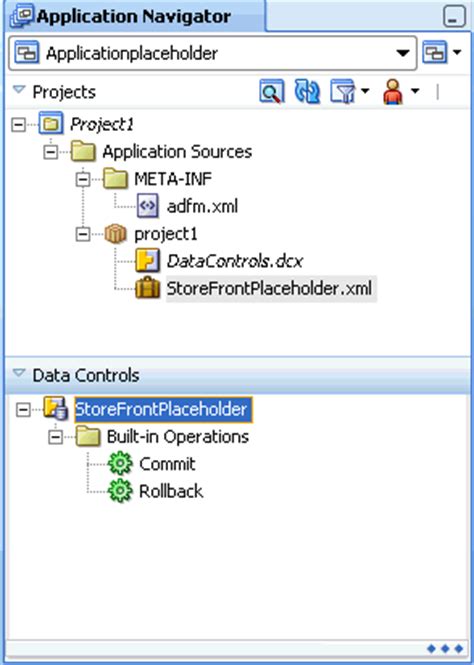Open the navigator display options person icon
The width and height of the screenshot is (474, 665).
(x=401, y=91)
